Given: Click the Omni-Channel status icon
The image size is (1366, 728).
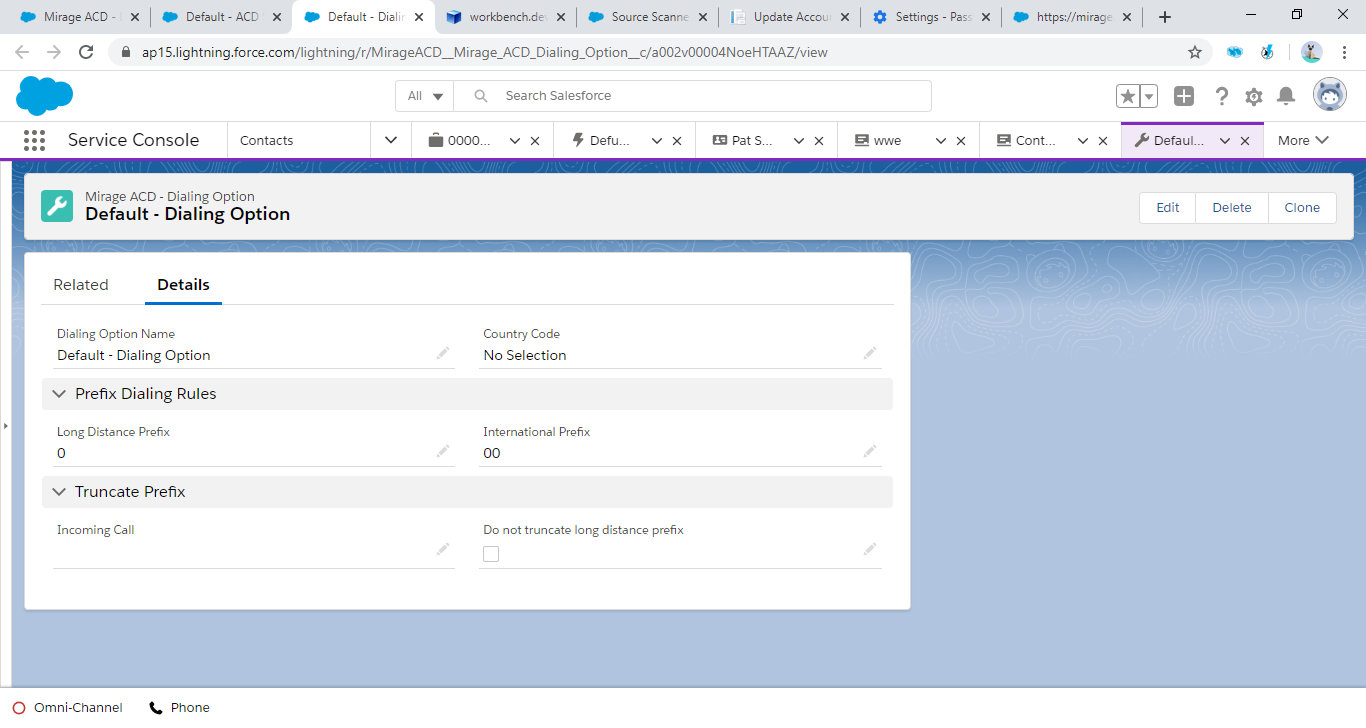Looking at the screenshot, I should (x=19, y=708).
